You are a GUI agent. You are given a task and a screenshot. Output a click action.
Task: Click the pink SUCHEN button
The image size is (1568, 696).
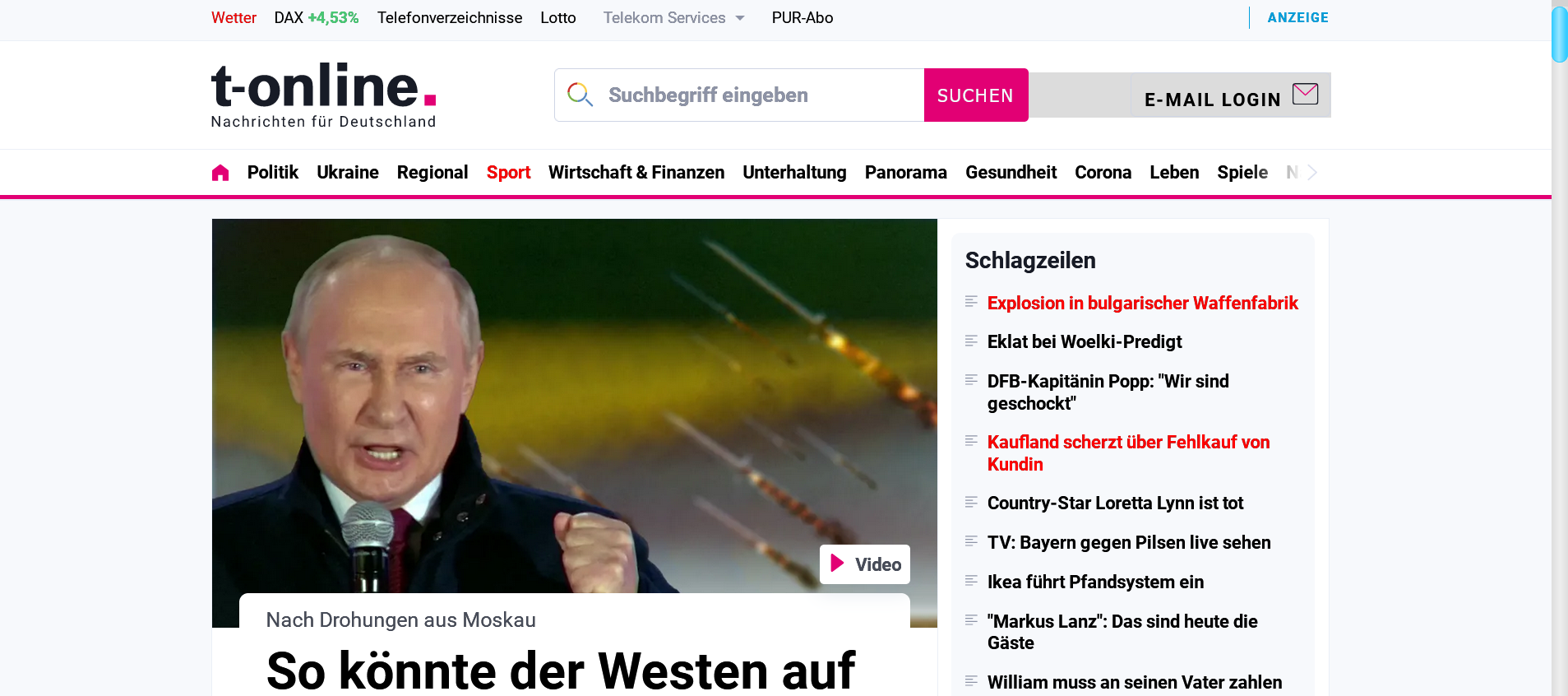click(x=976, y=95)
